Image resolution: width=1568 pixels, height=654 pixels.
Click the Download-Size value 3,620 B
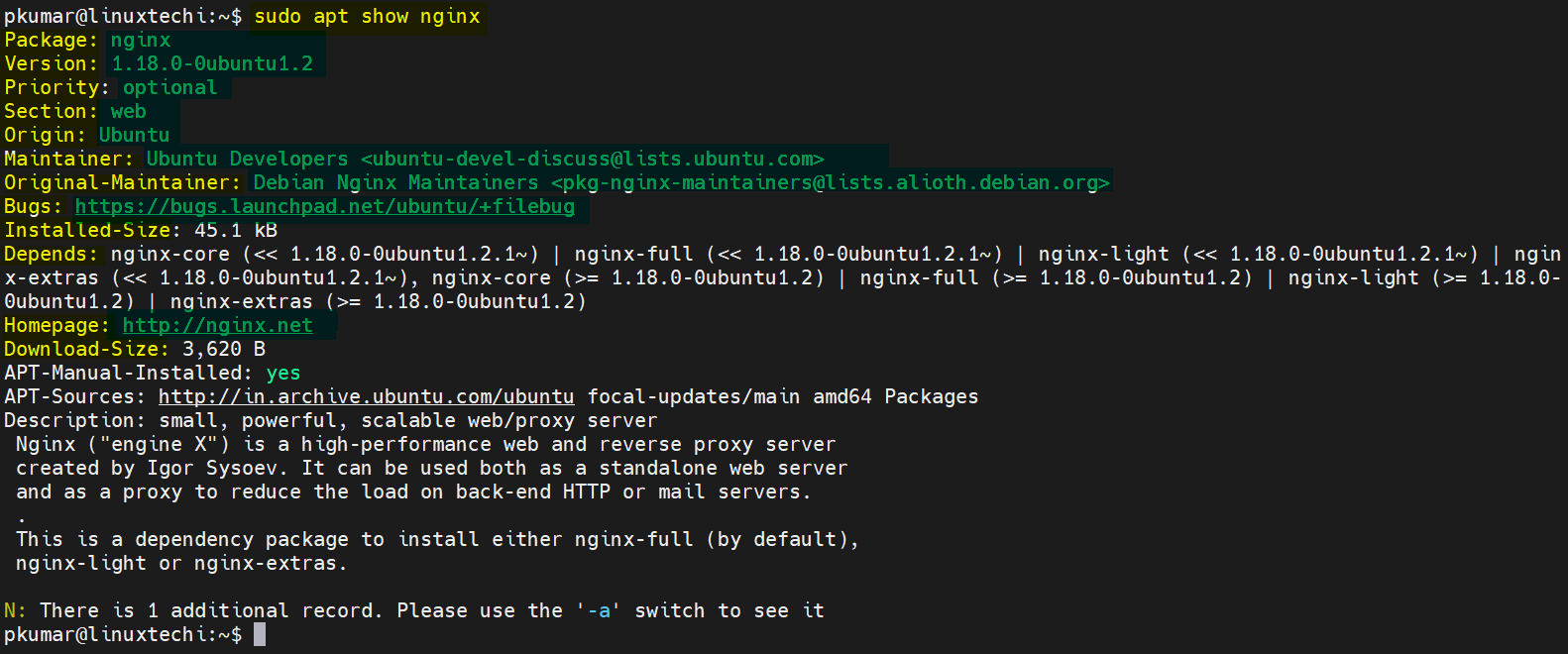tap(224, 349)
